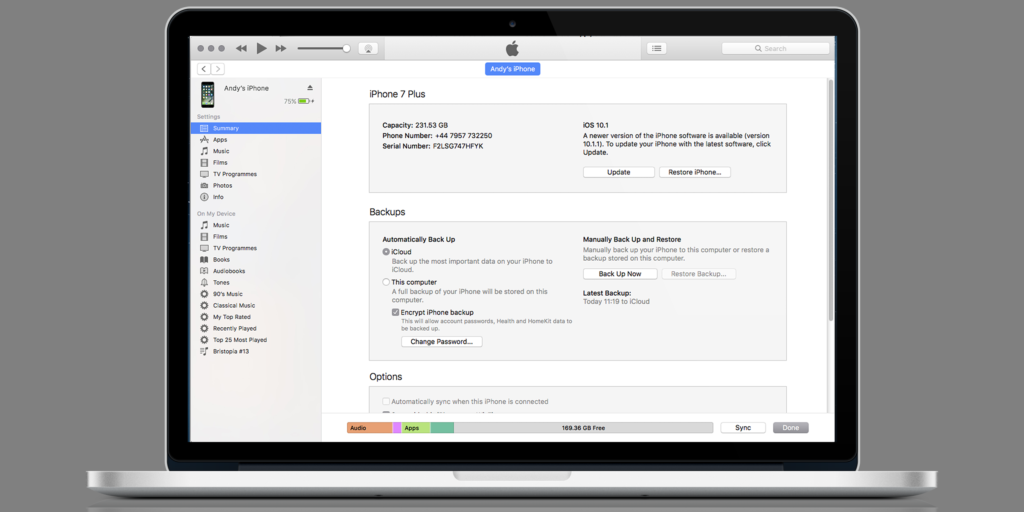Click Capacity 231.53 GB text
Screen dimensions: 1024x512
(x=415, y=125)
